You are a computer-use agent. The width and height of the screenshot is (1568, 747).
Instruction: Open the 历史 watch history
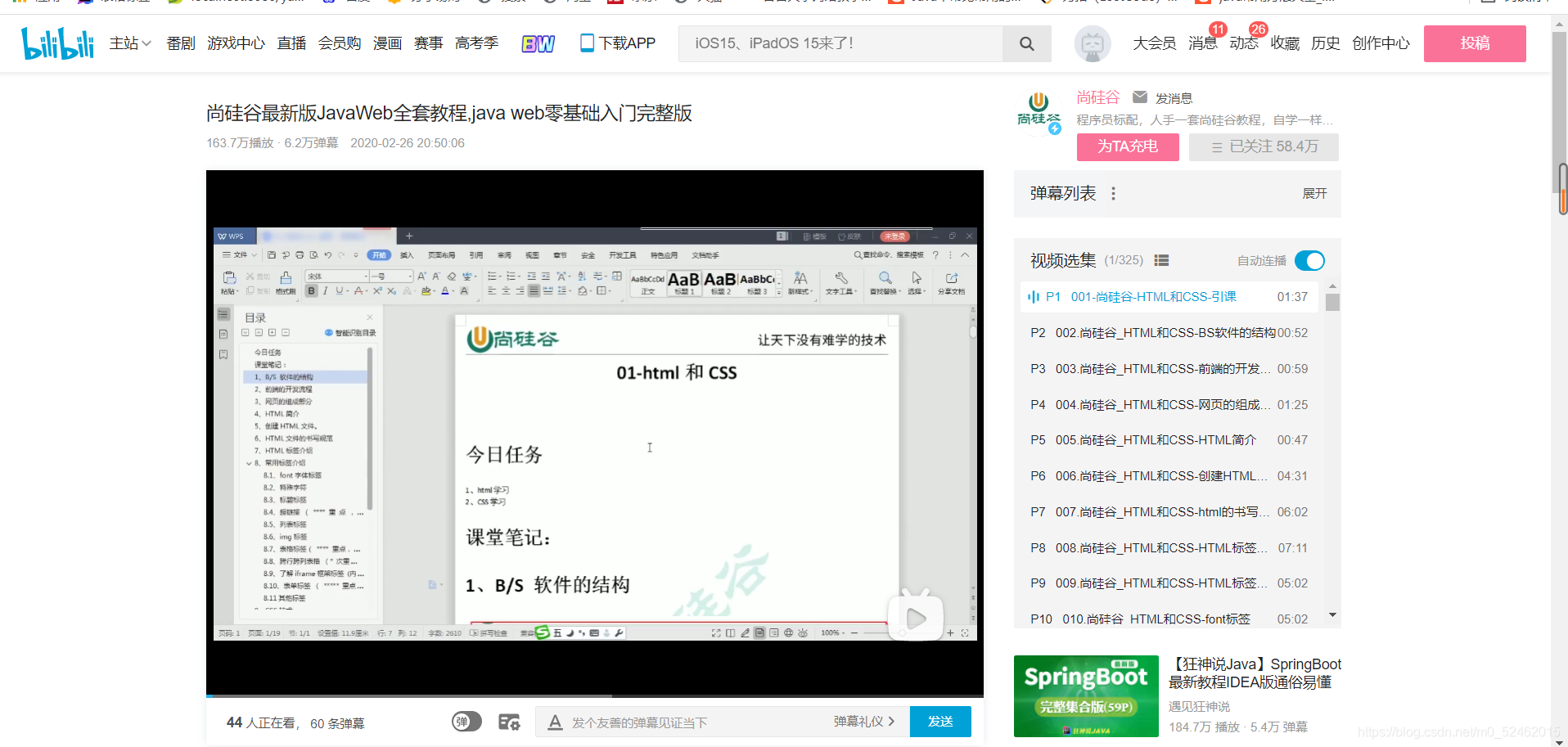click(1326, 43)
